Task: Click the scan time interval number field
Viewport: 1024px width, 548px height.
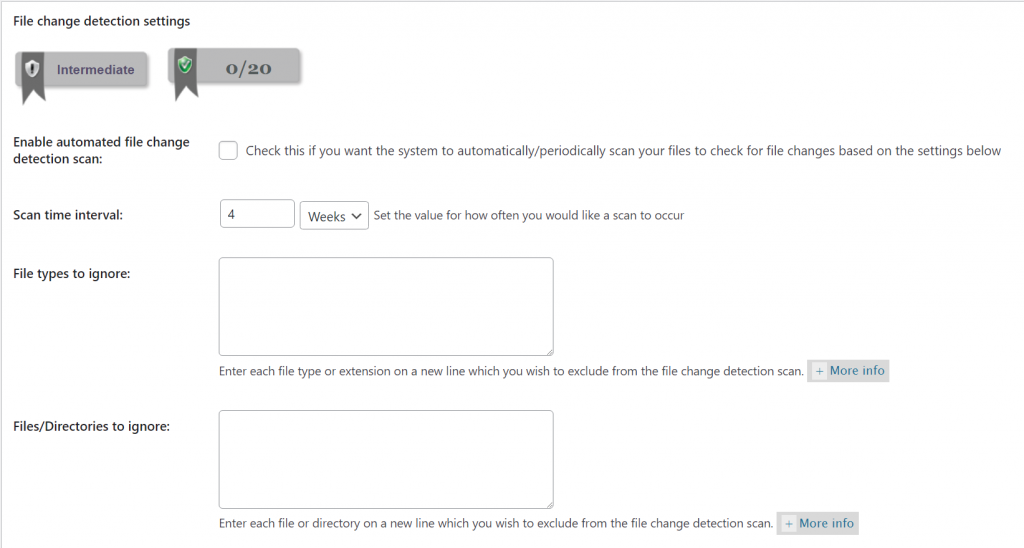Action: pos(257,215)
